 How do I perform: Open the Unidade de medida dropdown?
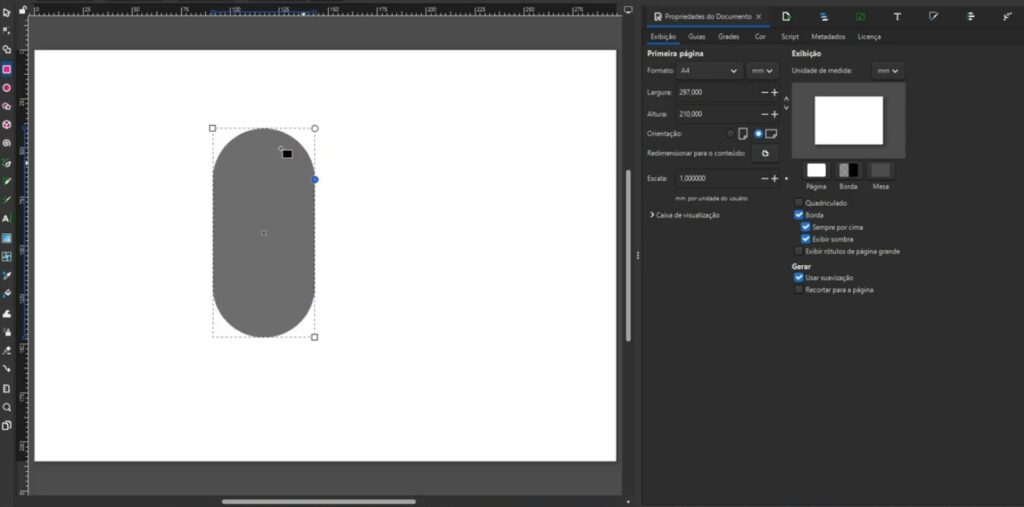click(887, 71)
